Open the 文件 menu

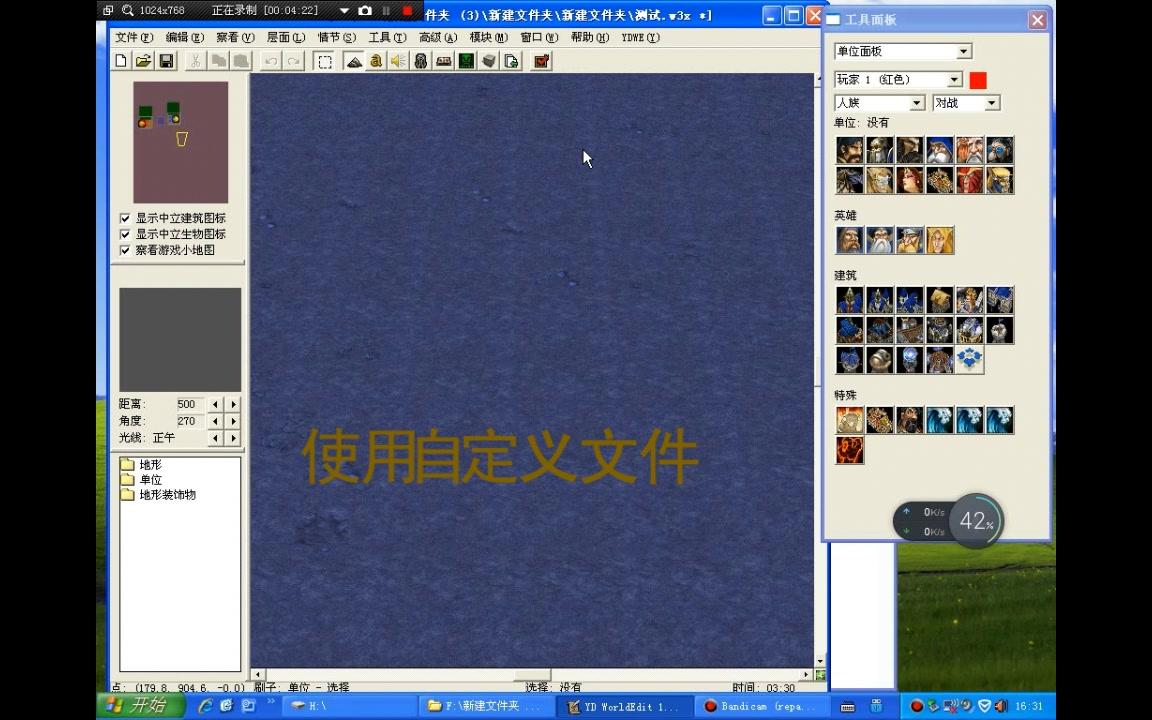[128, 37]
